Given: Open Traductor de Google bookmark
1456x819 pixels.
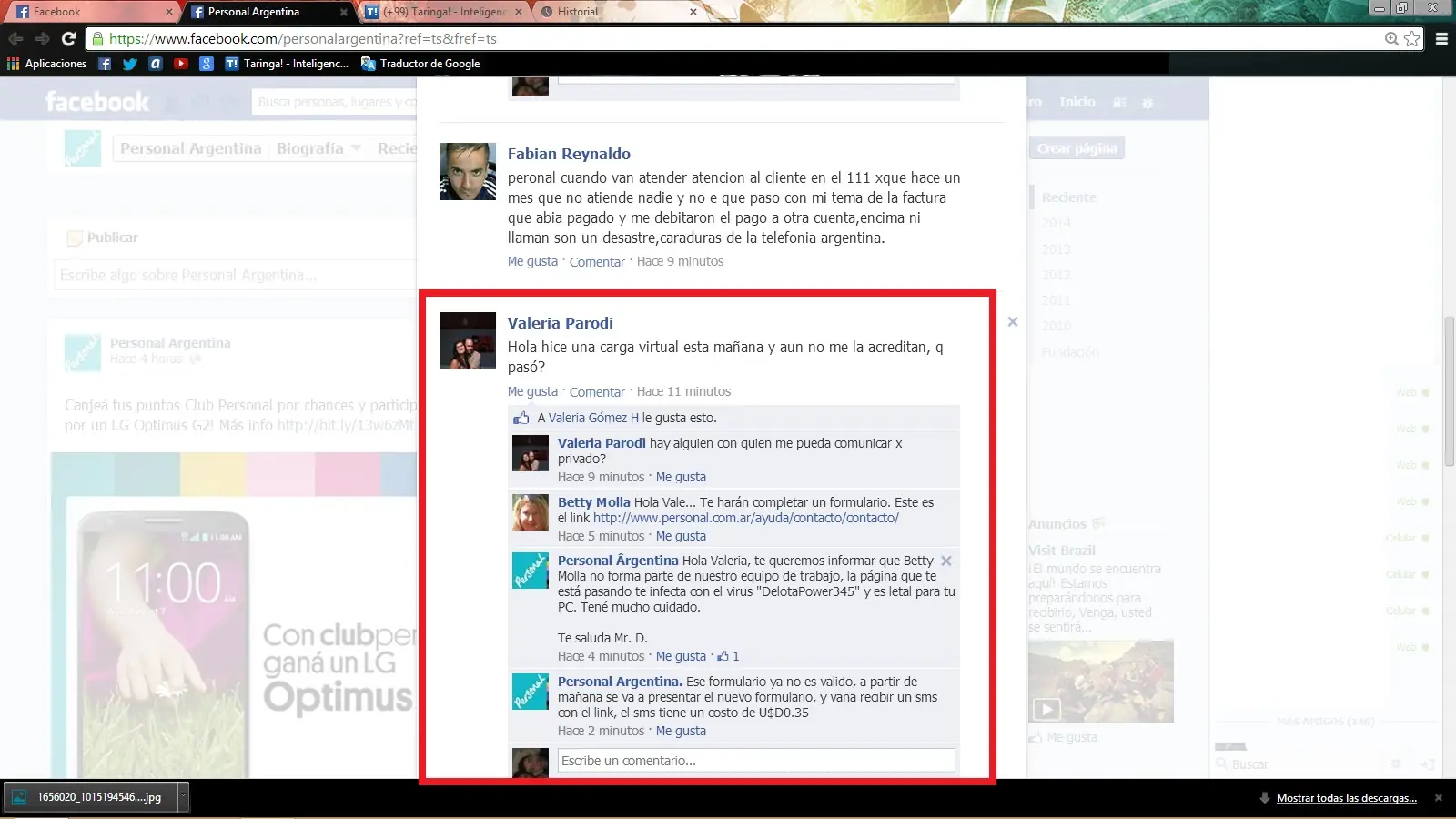Looking at the screenshot, I should pyautogui.click(x=420, y=64).
